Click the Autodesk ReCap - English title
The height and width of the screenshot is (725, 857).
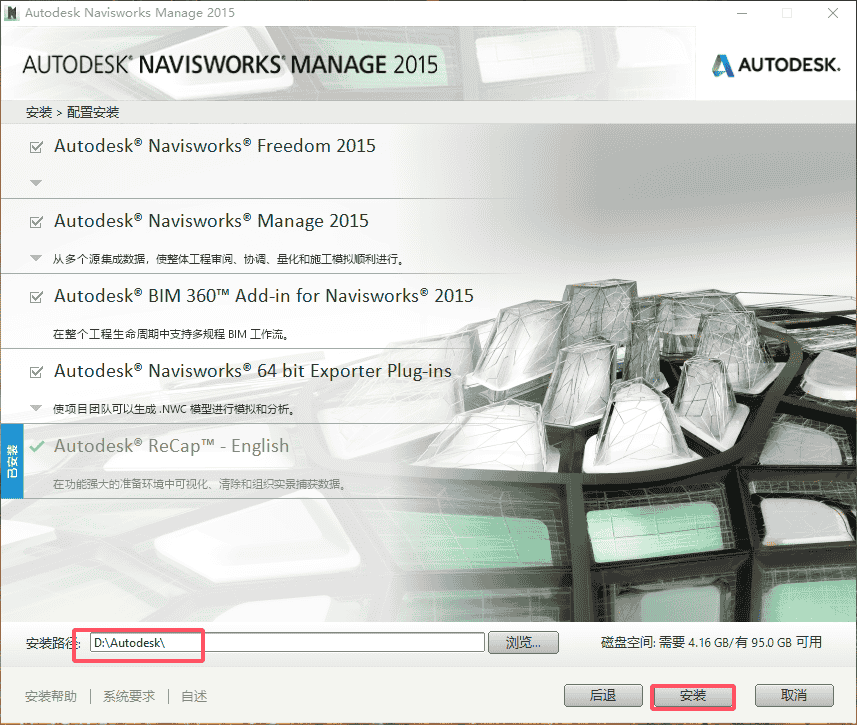point(172,446)
